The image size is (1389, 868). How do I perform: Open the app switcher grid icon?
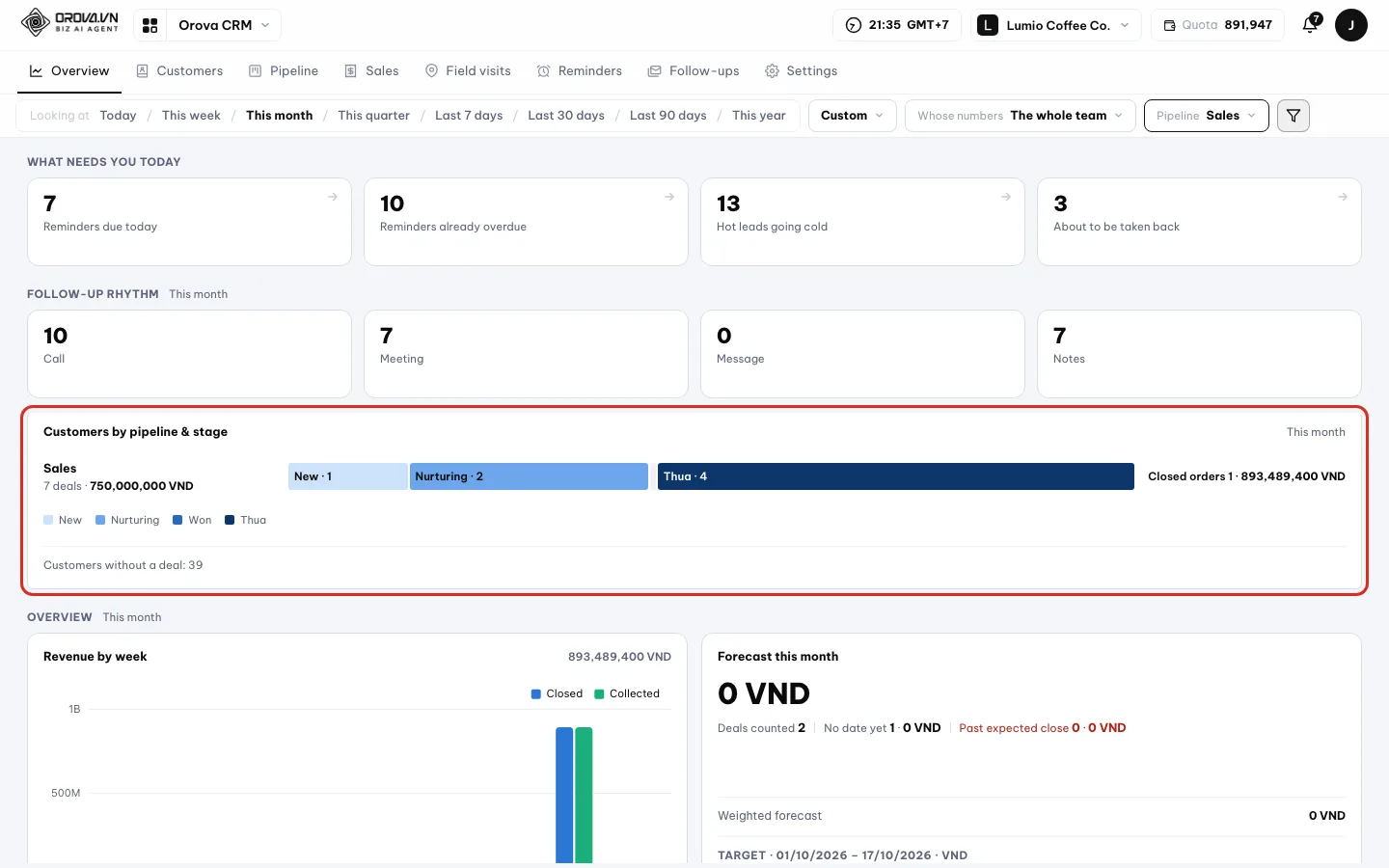pos(150,25)
